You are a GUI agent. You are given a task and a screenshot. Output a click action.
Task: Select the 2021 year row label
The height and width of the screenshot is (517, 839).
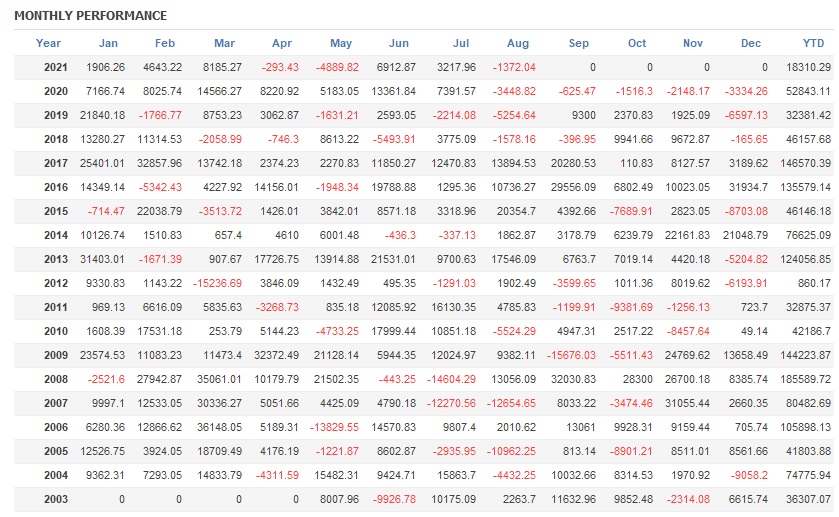pos(56,67)
